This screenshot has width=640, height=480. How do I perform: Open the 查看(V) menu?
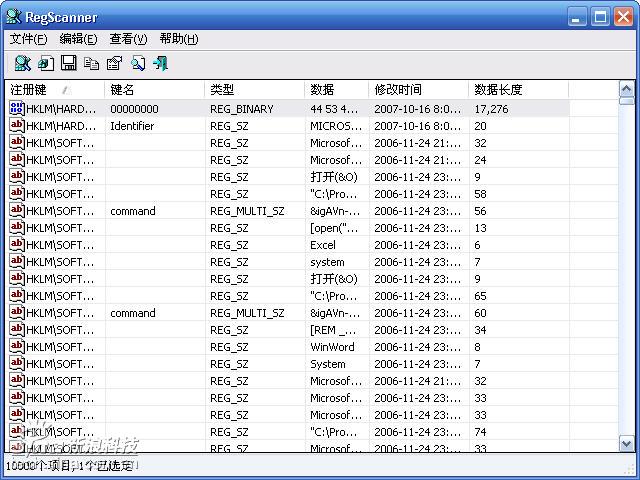tap(128, 39)
